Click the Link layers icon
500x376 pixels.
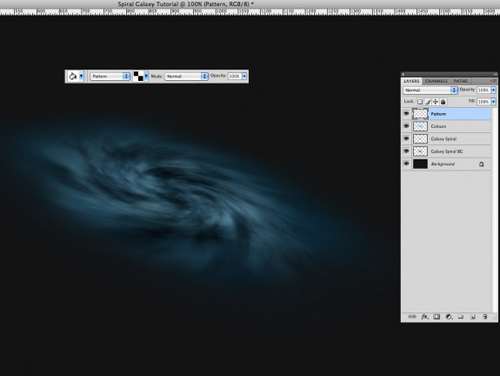click(x=412, y=317)
